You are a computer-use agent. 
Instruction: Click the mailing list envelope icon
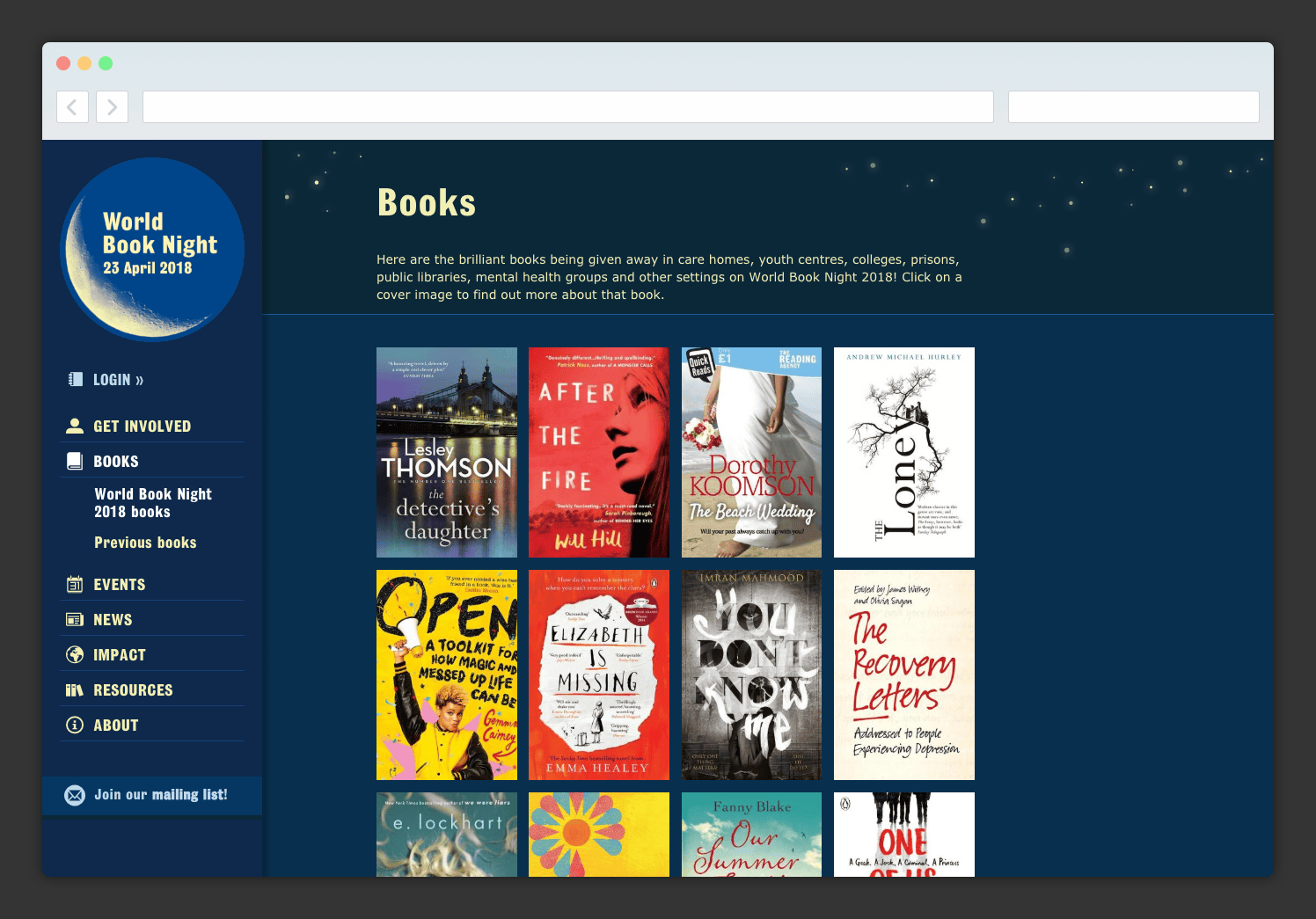click(75, 795)
